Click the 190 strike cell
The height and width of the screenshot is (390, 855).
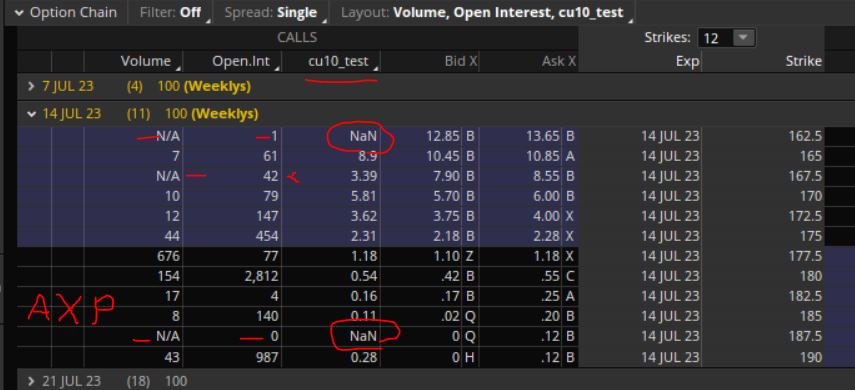(x=811, y=357)
